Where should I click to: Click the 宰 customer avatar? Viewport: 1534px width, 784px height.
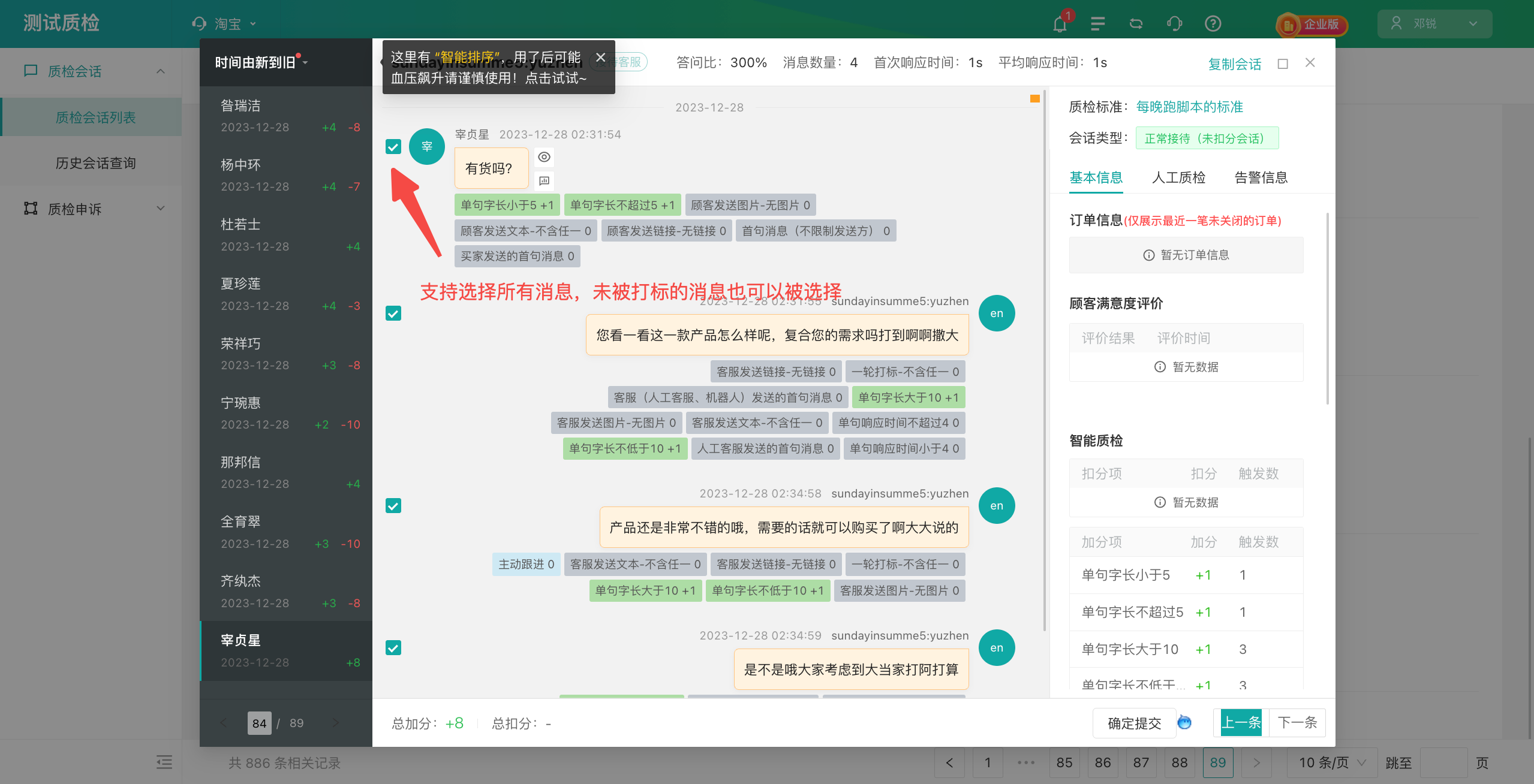pyautogui.click(x=427, y=146)
